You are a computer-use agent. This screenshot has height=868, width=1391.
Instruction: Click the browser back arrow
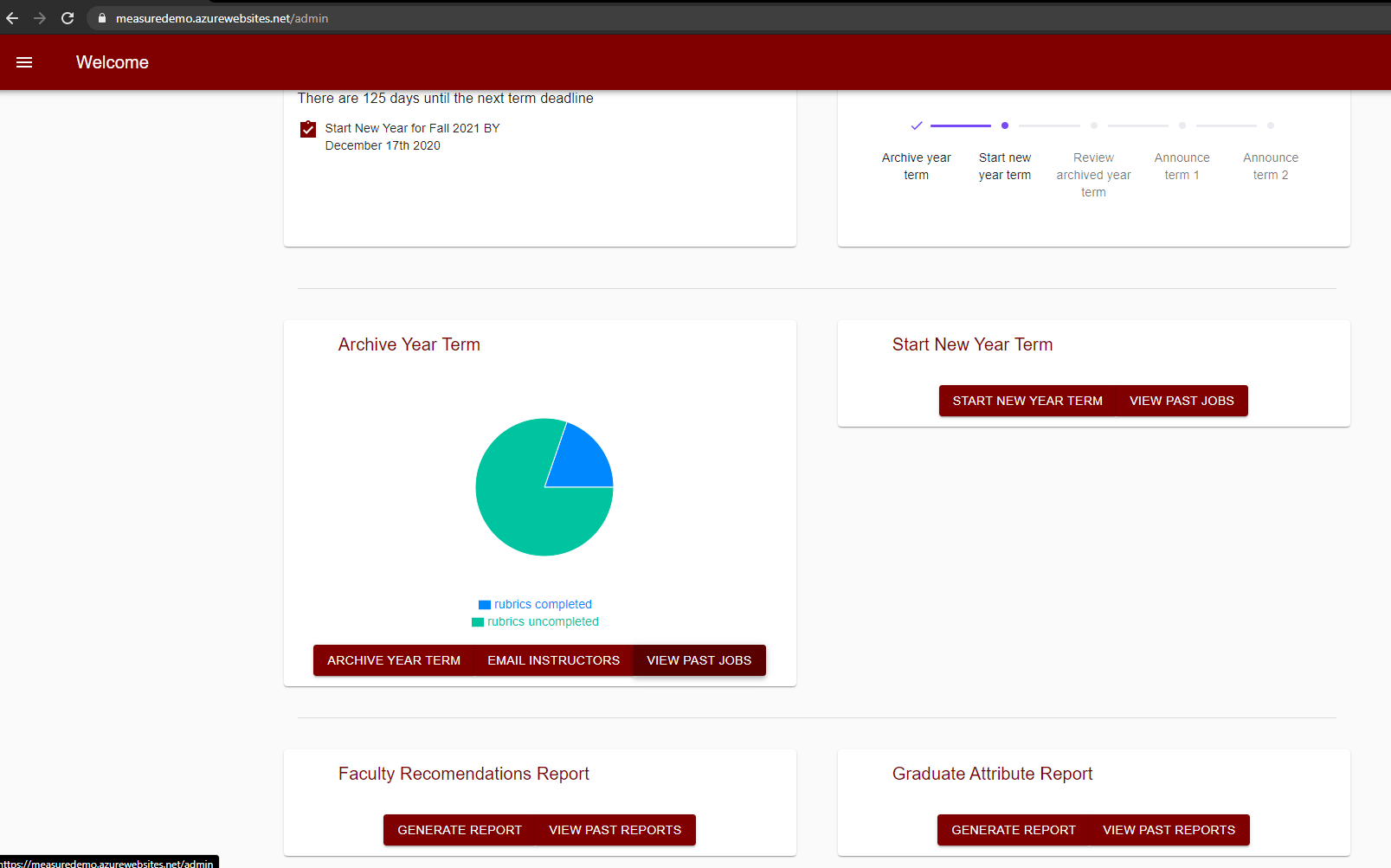click(x=12, y=18)
